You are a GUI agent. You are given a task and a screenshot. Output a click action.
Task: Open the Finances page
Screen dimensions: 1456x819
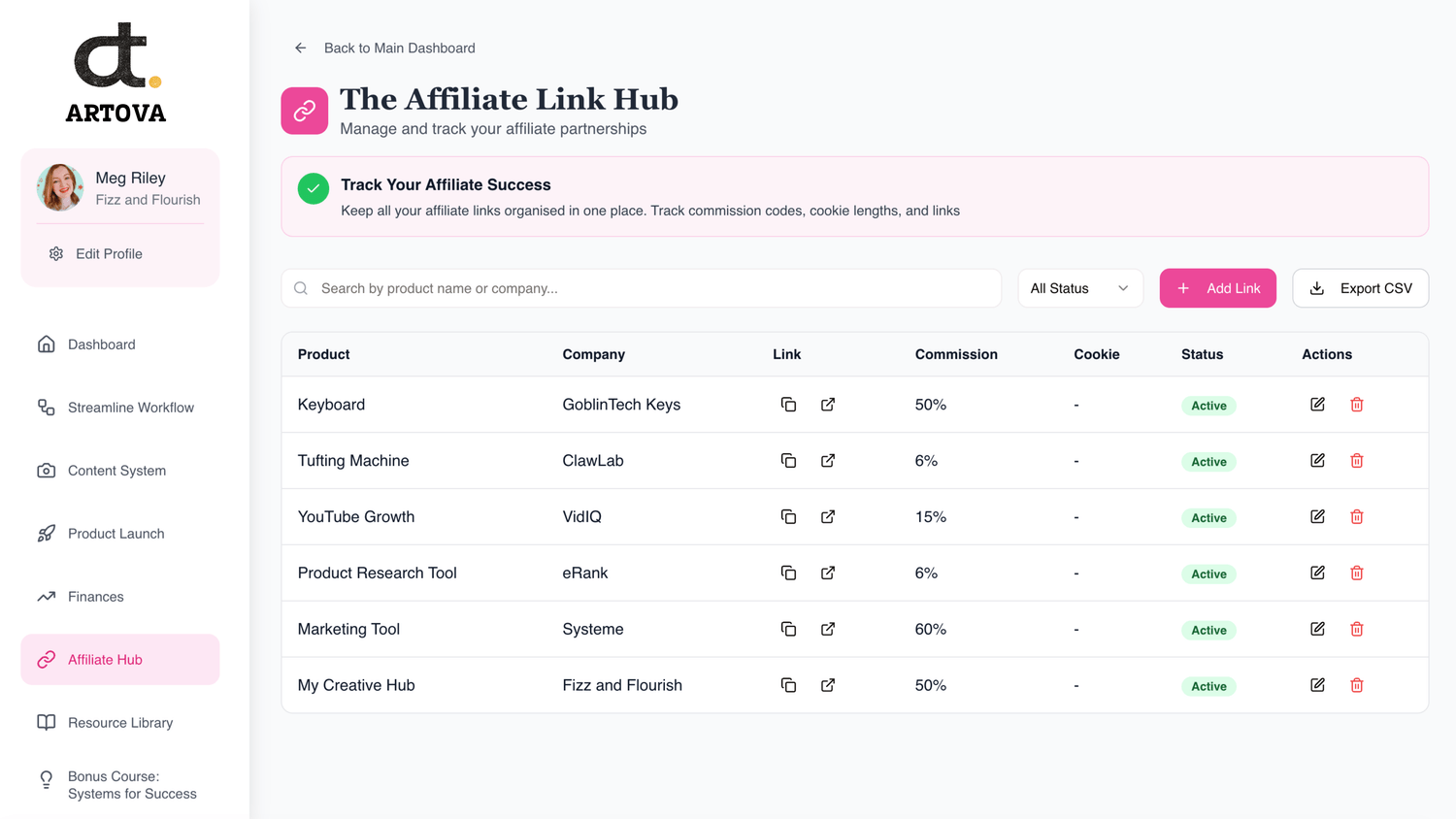tap(95, 597)
